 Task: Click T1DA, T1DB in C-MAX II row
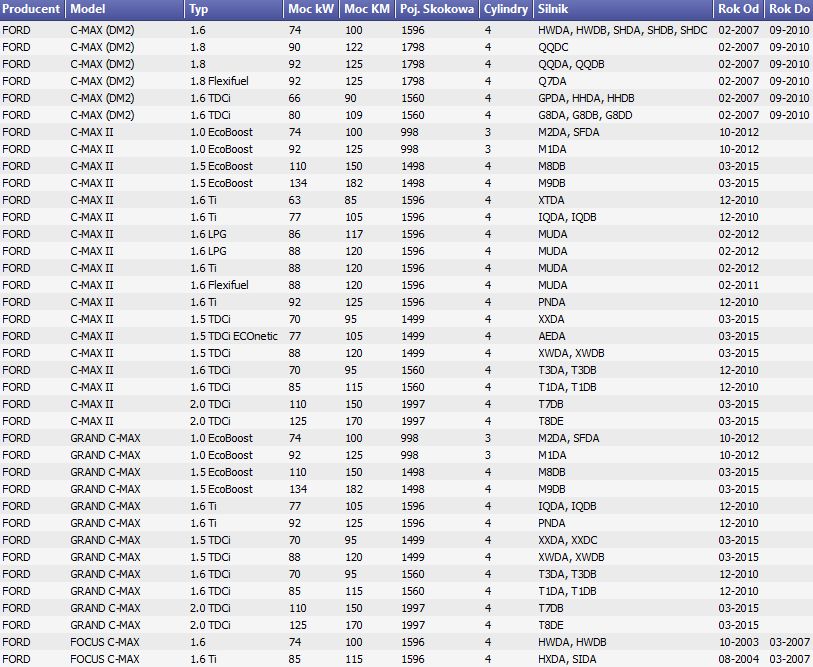tap(567, 387)
